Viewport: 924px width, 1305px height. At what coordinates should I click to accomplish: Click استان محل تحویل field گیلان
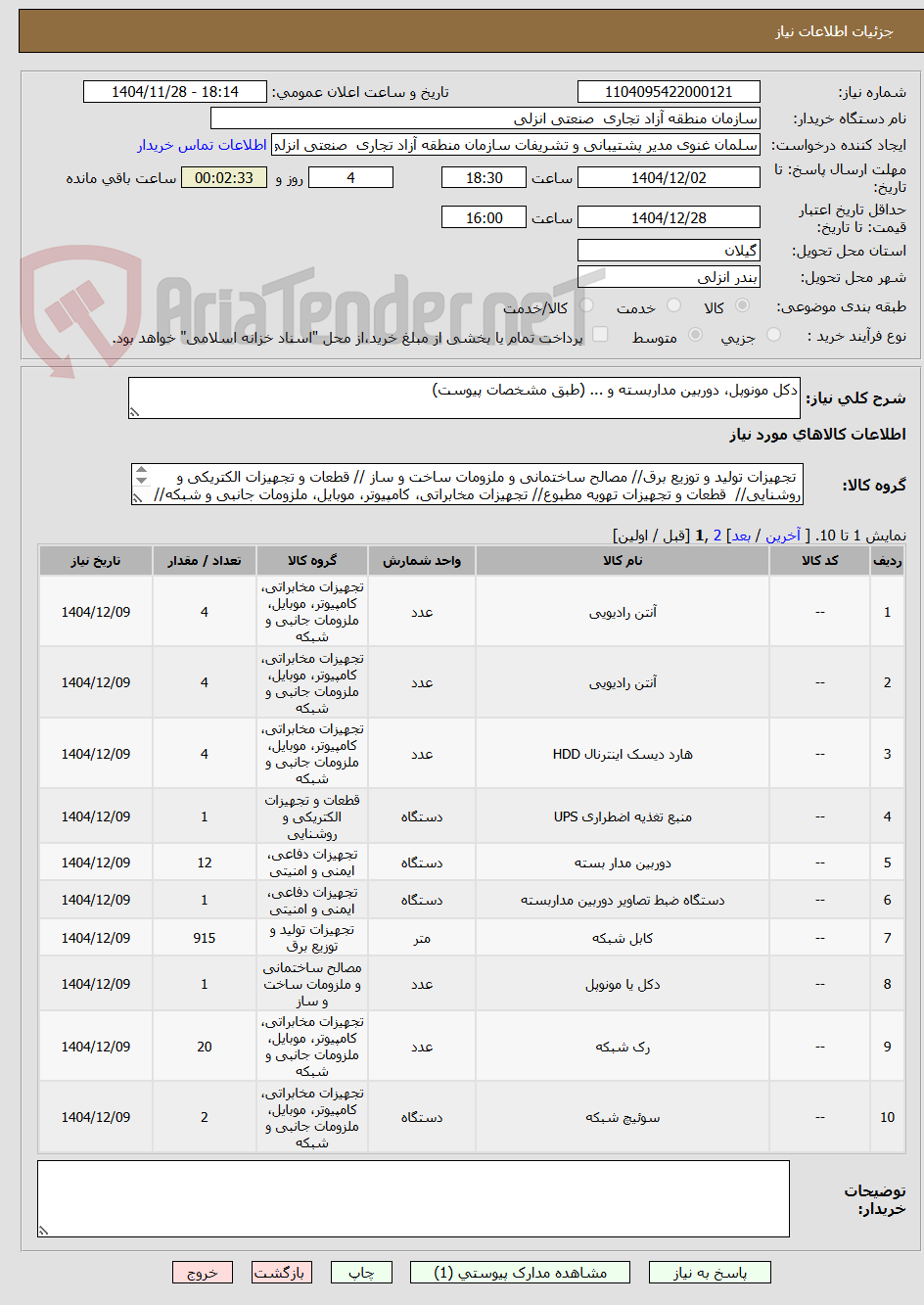click(669, 251)
